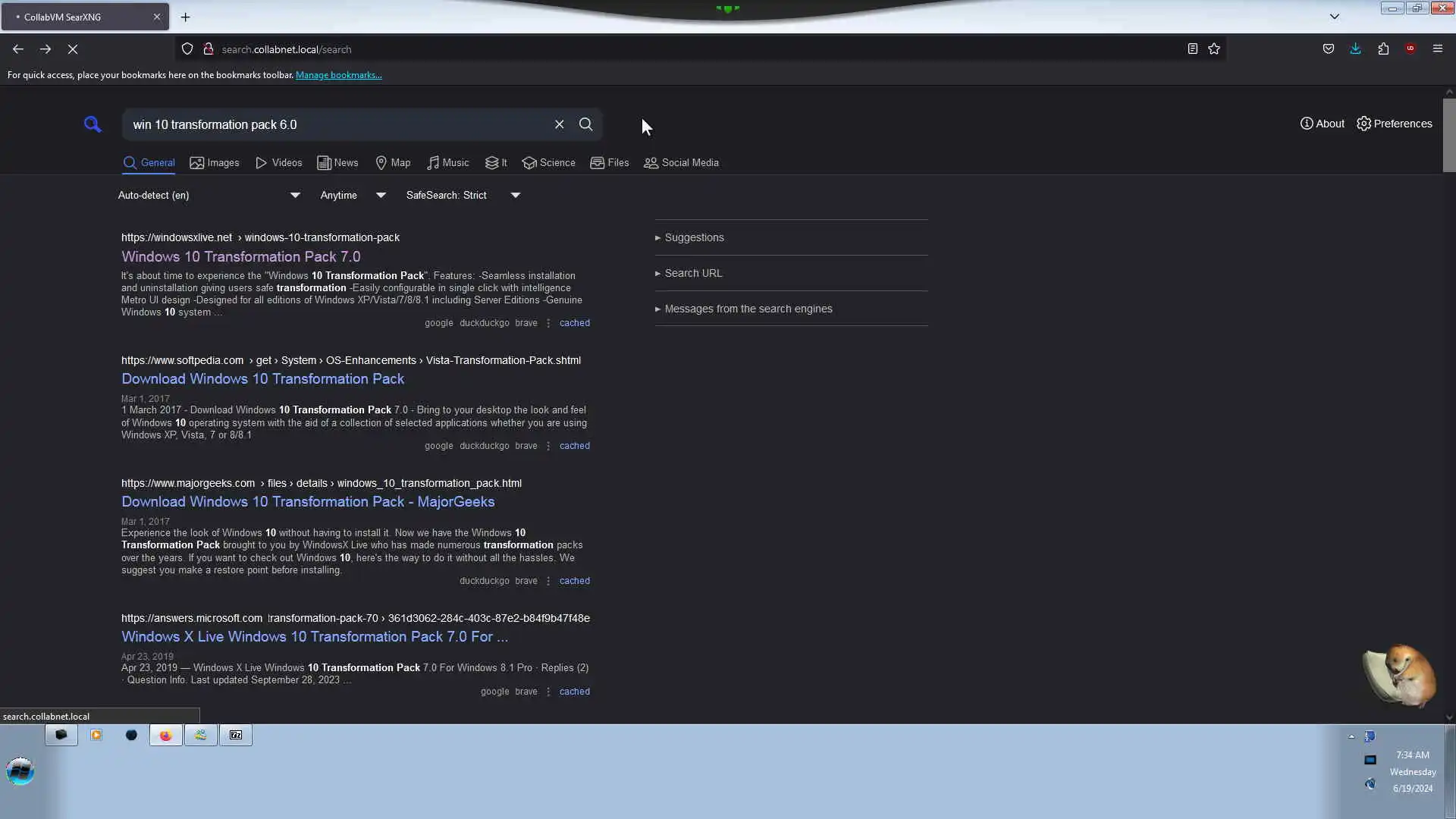Open Firefox hamburger application menu
The image size is (1456, 819).
(1437, 49)
